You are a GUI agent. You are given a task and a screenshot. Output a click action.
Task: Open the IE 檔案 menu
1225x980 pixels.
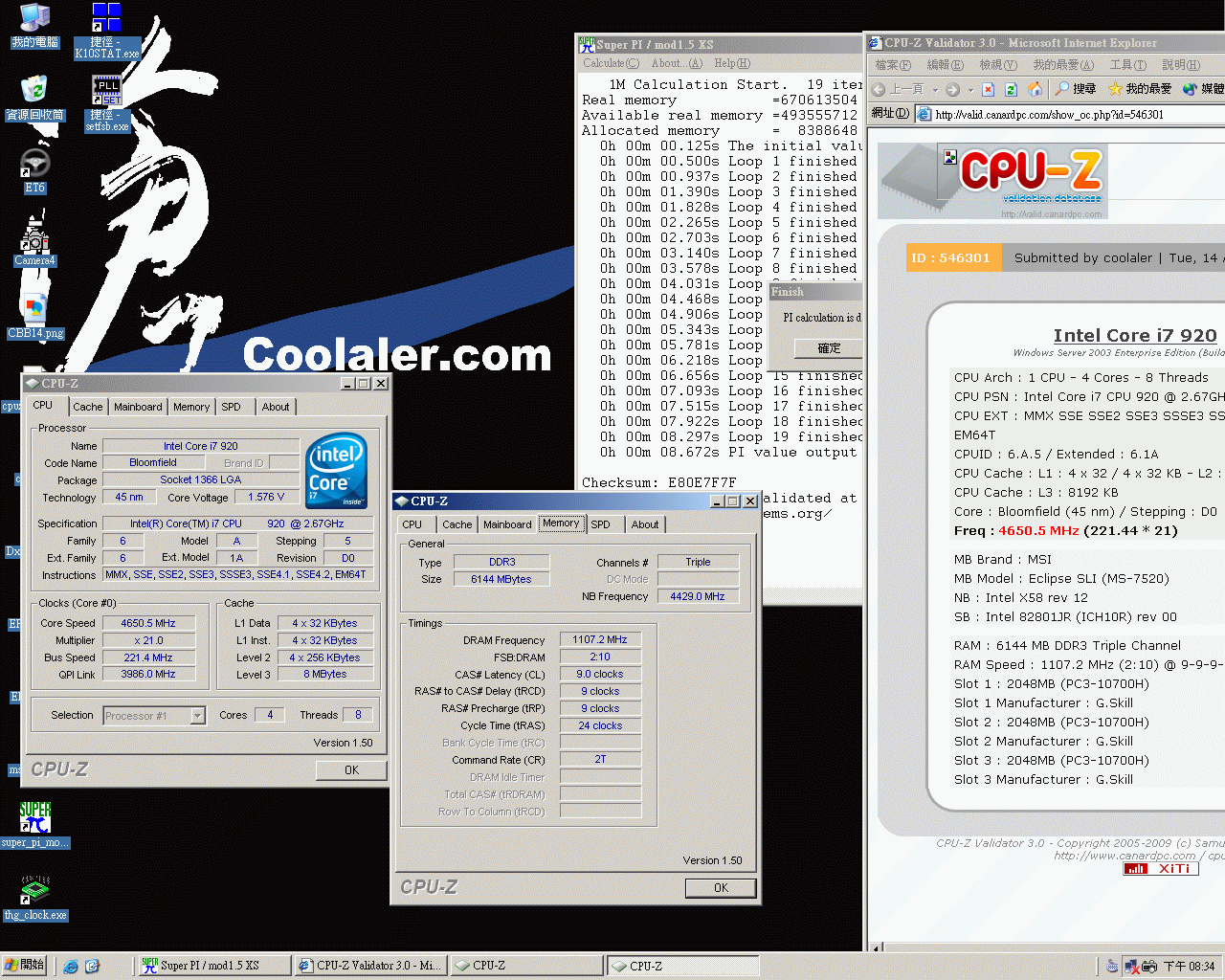pyautogui.click(x=893, y=65)
